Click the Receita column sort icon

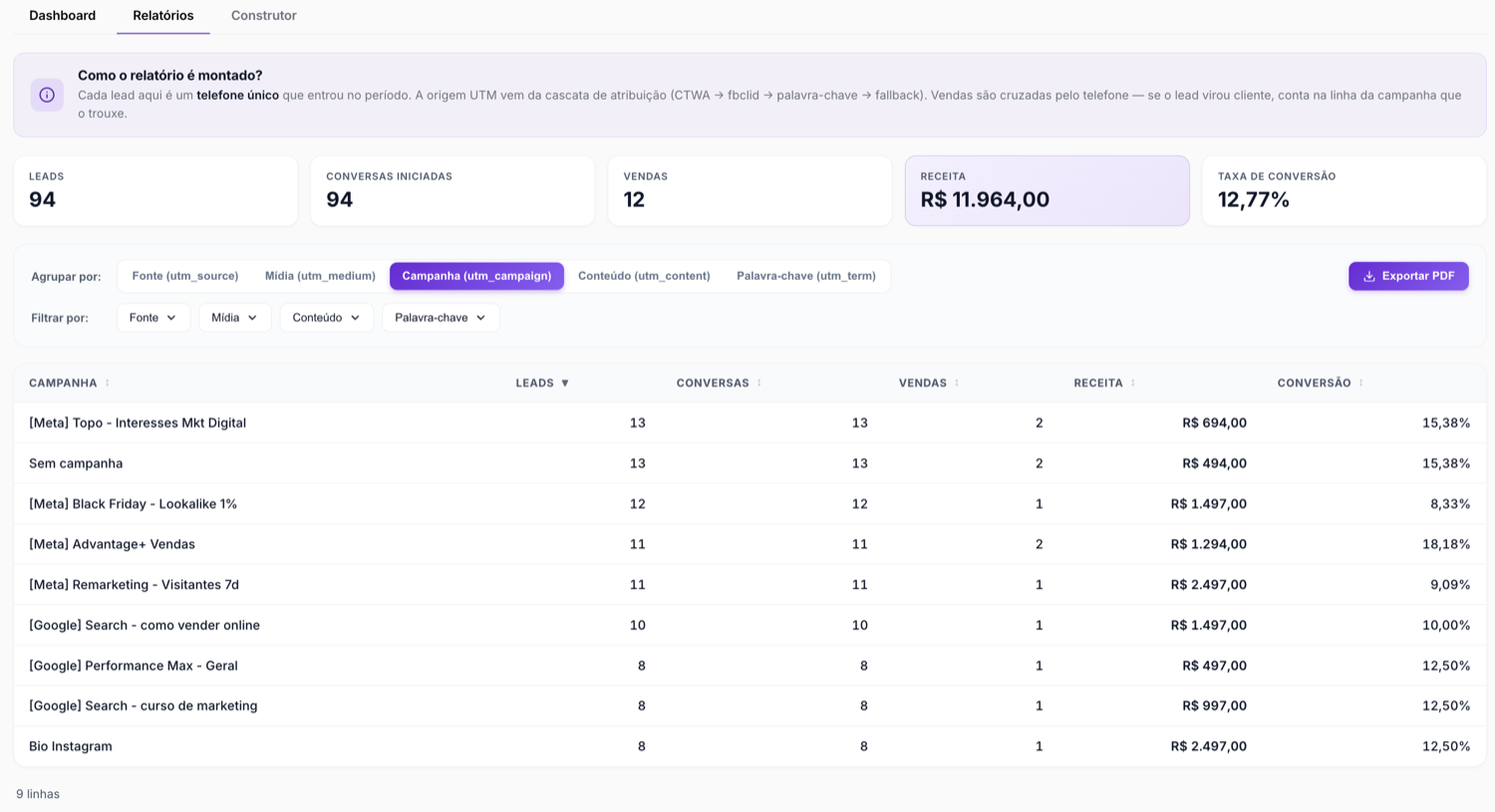point(1133,383)
